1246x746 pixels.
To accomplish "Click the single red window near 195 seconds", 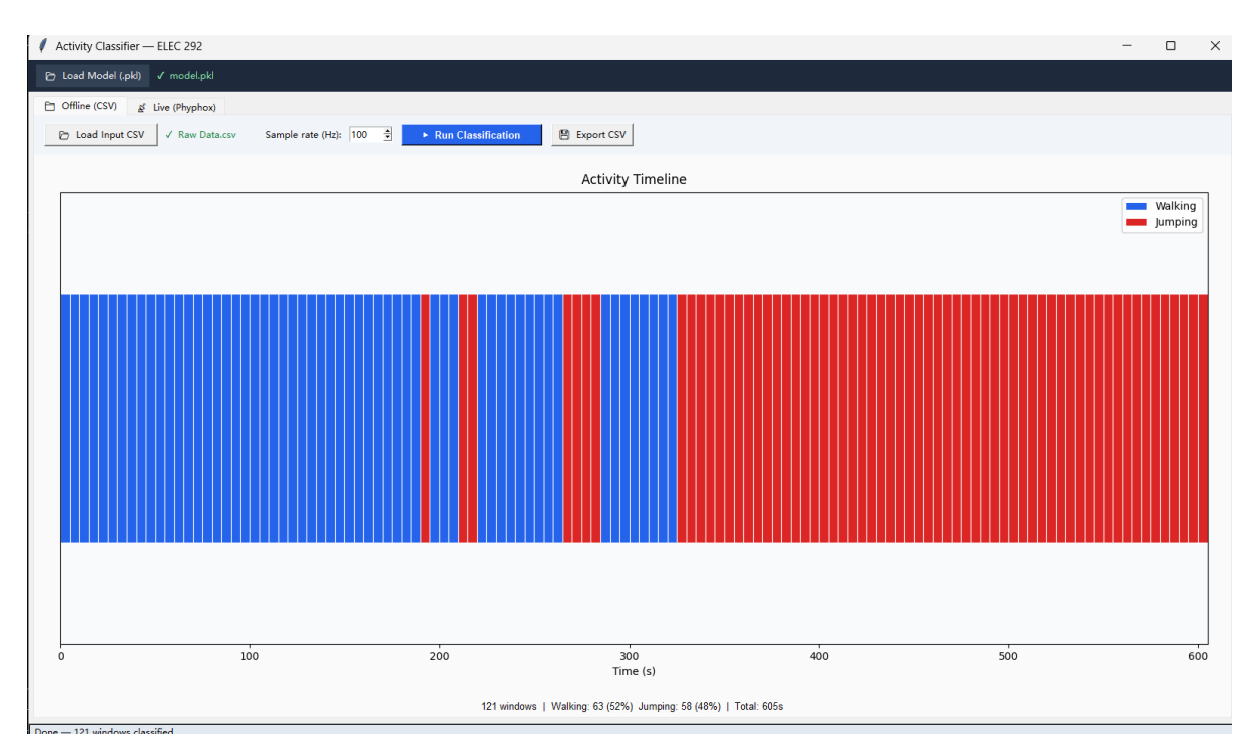I will click(x=425, y=418).
